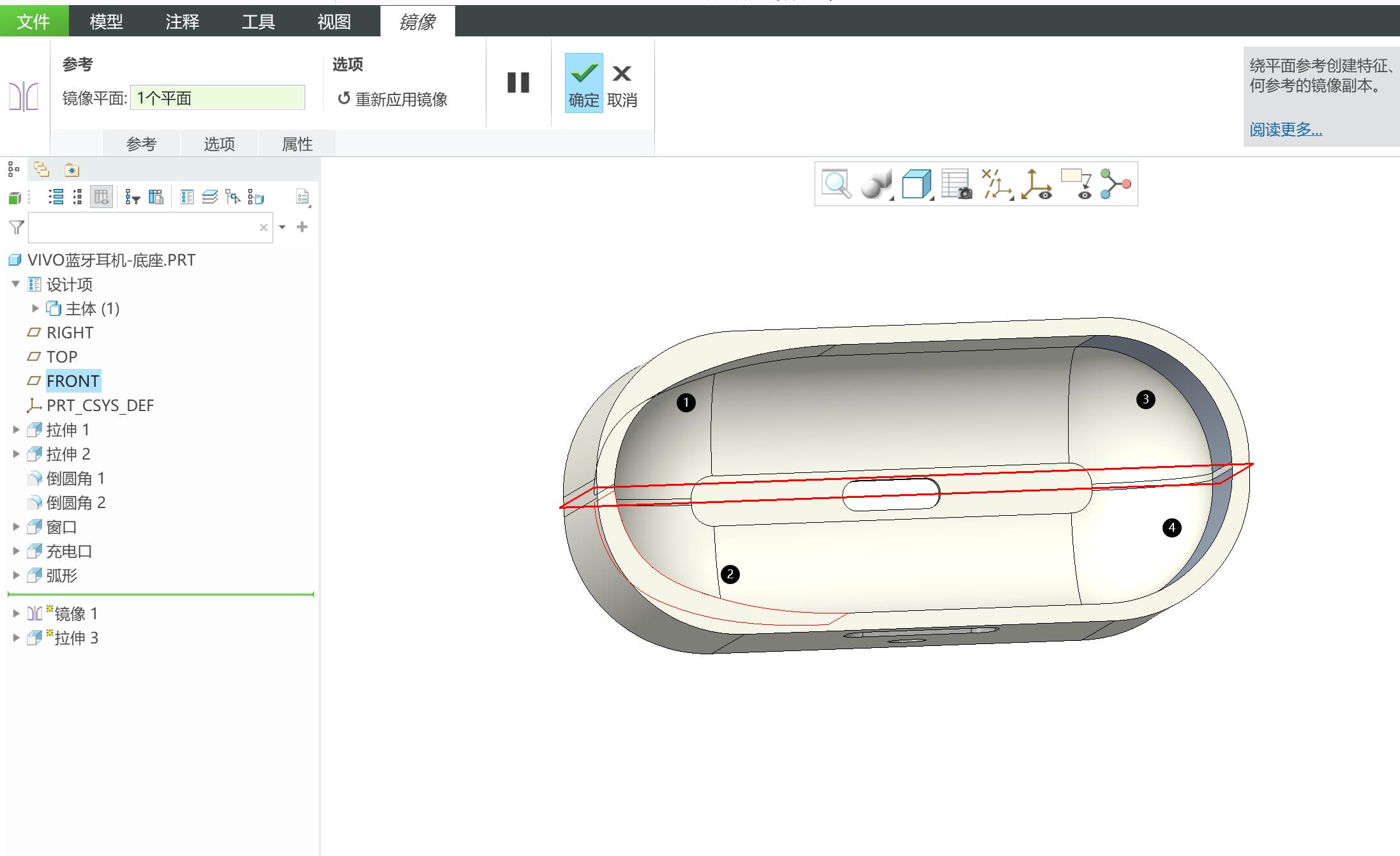Open the shaded display style icon
This screenshot has height=856, width=1400.
point(876,184)
